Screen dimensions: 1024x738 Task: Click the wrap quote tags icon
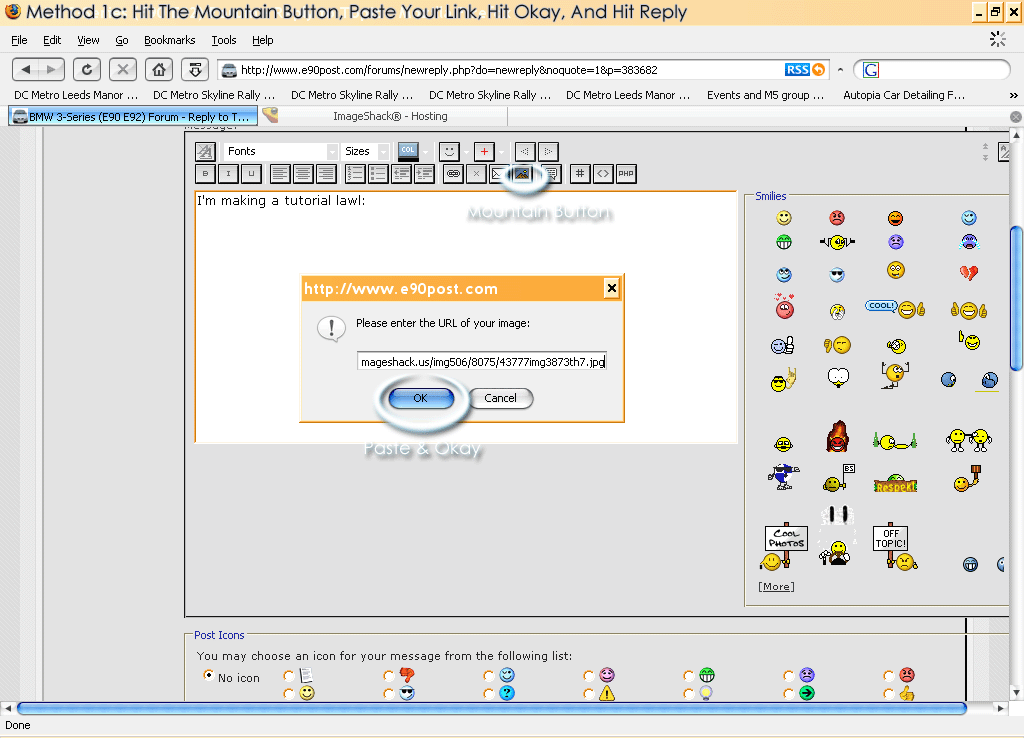tap(552, 174)
